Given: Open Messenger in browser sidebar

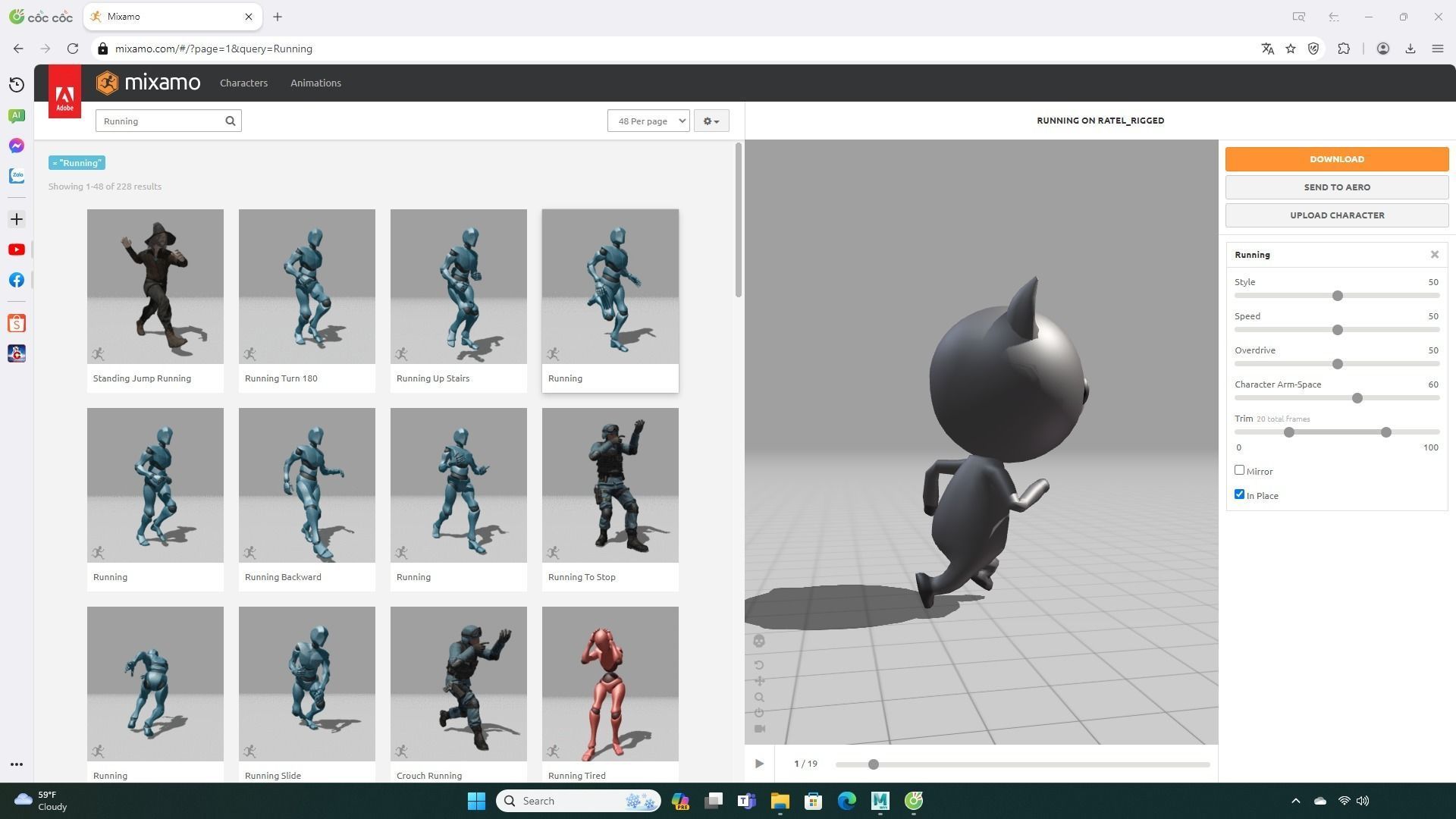Looking at the screenshot, I should pos(17,146).
